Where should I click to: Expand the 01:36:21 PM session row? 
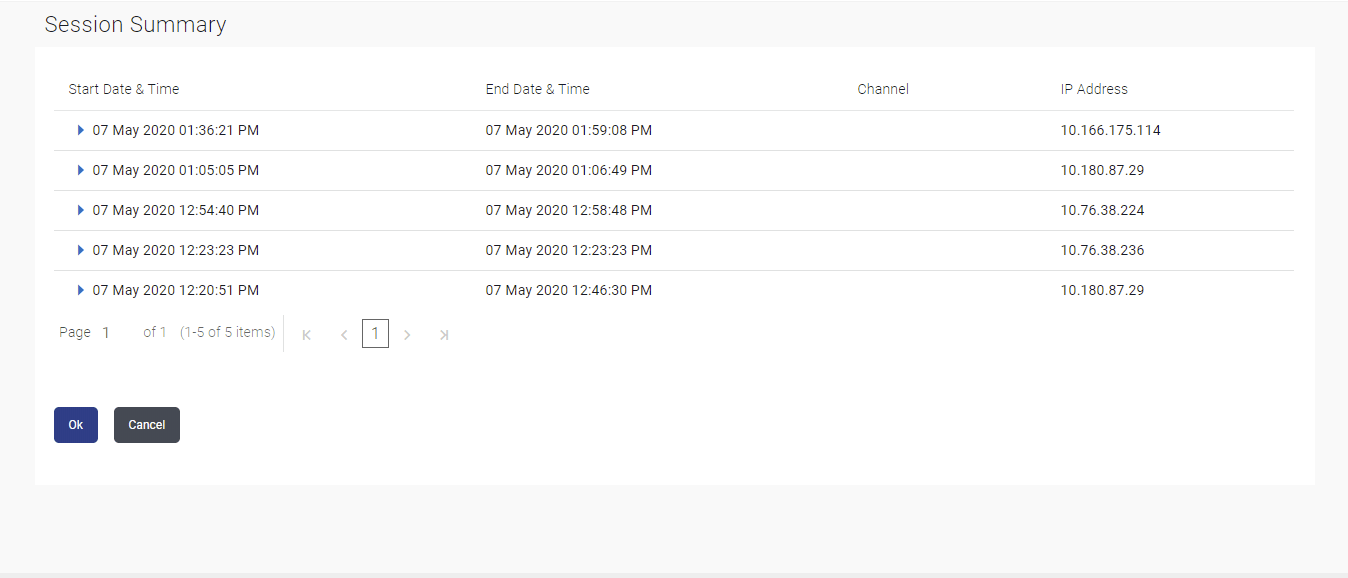click(x=81, y=130)
